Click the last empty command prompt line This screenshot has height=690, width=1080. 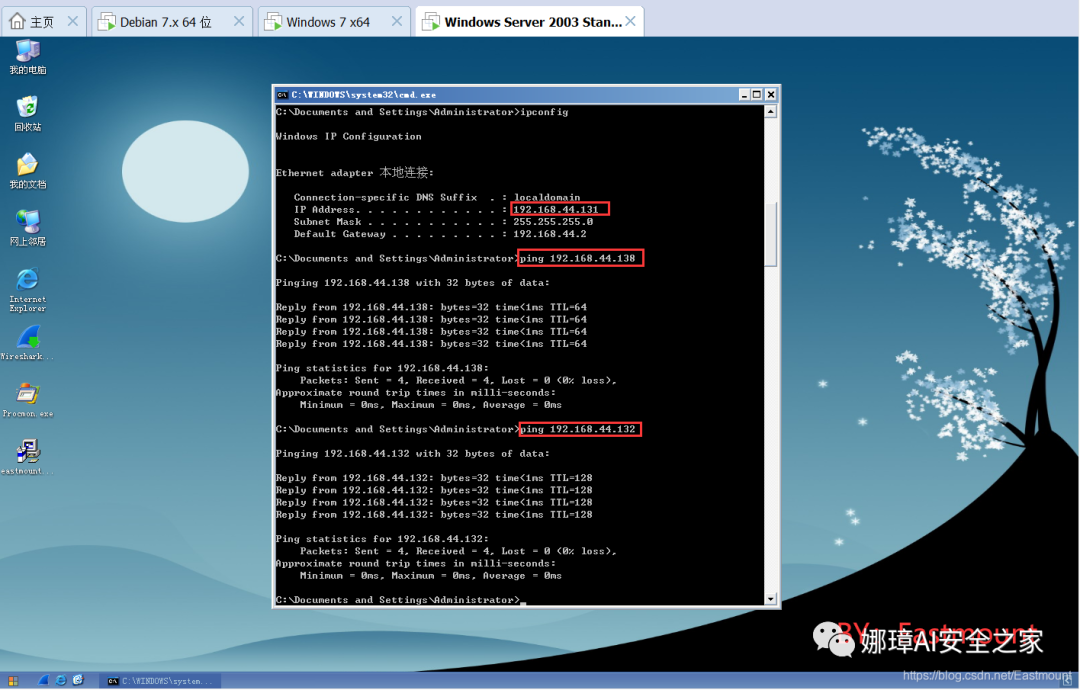click(x=401, y=600)
